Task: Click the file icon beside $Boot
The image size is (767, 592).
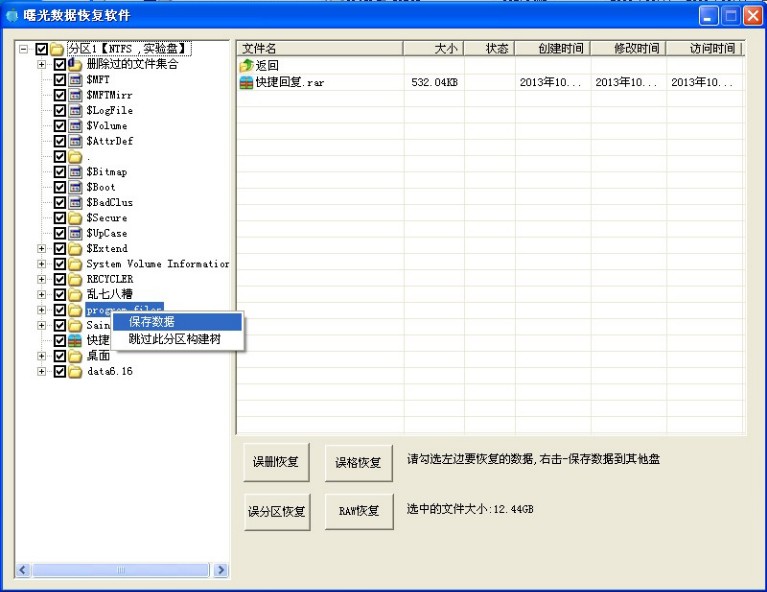Action: coord(75,187)
